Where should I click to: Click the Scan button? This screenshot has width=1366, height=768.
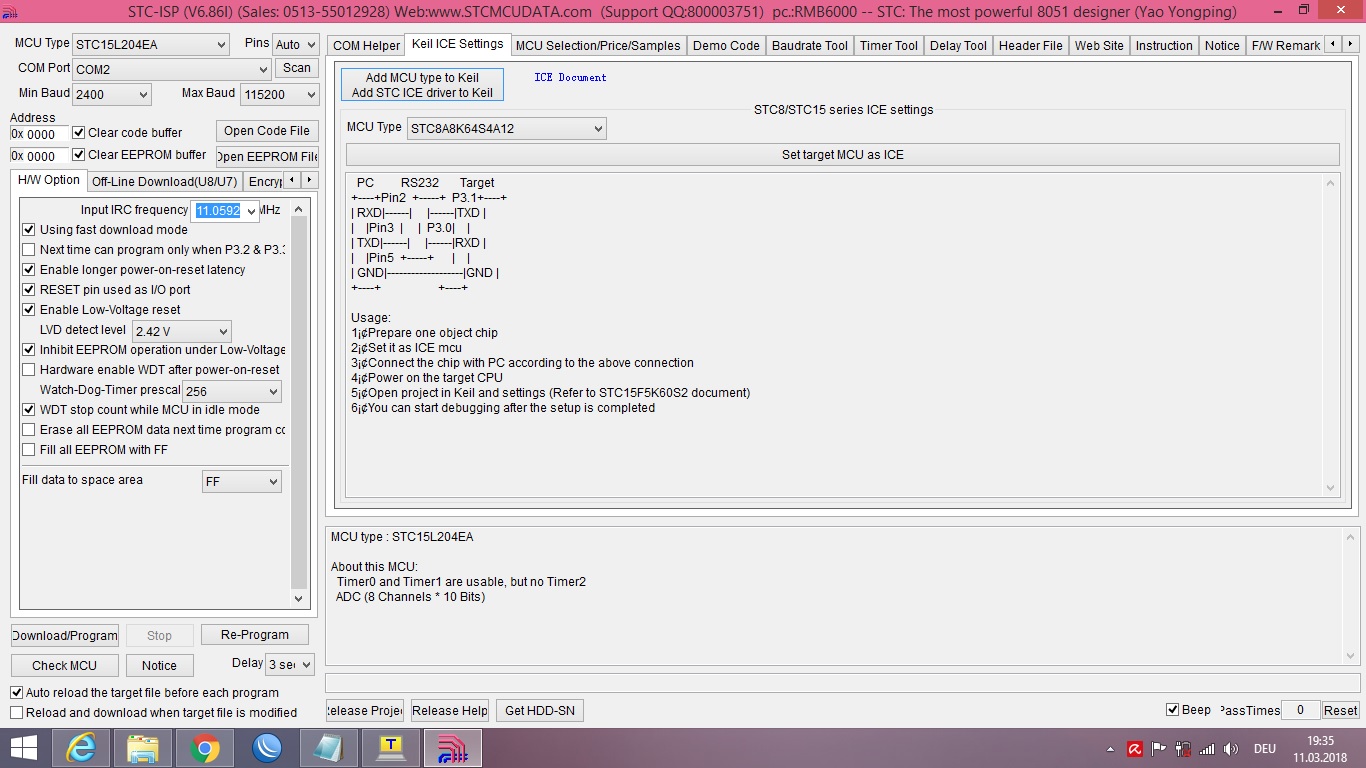pyautogui.click(x=297, y=68)
